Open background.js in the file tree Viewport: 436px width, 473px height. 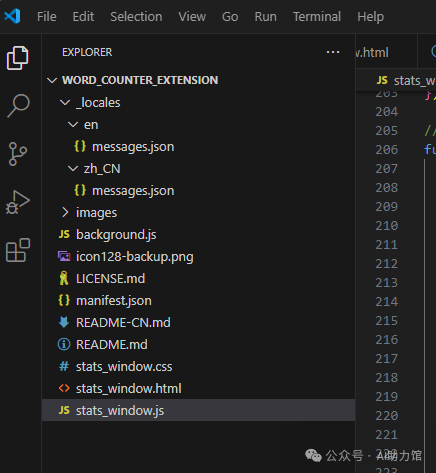pos(116,234)
